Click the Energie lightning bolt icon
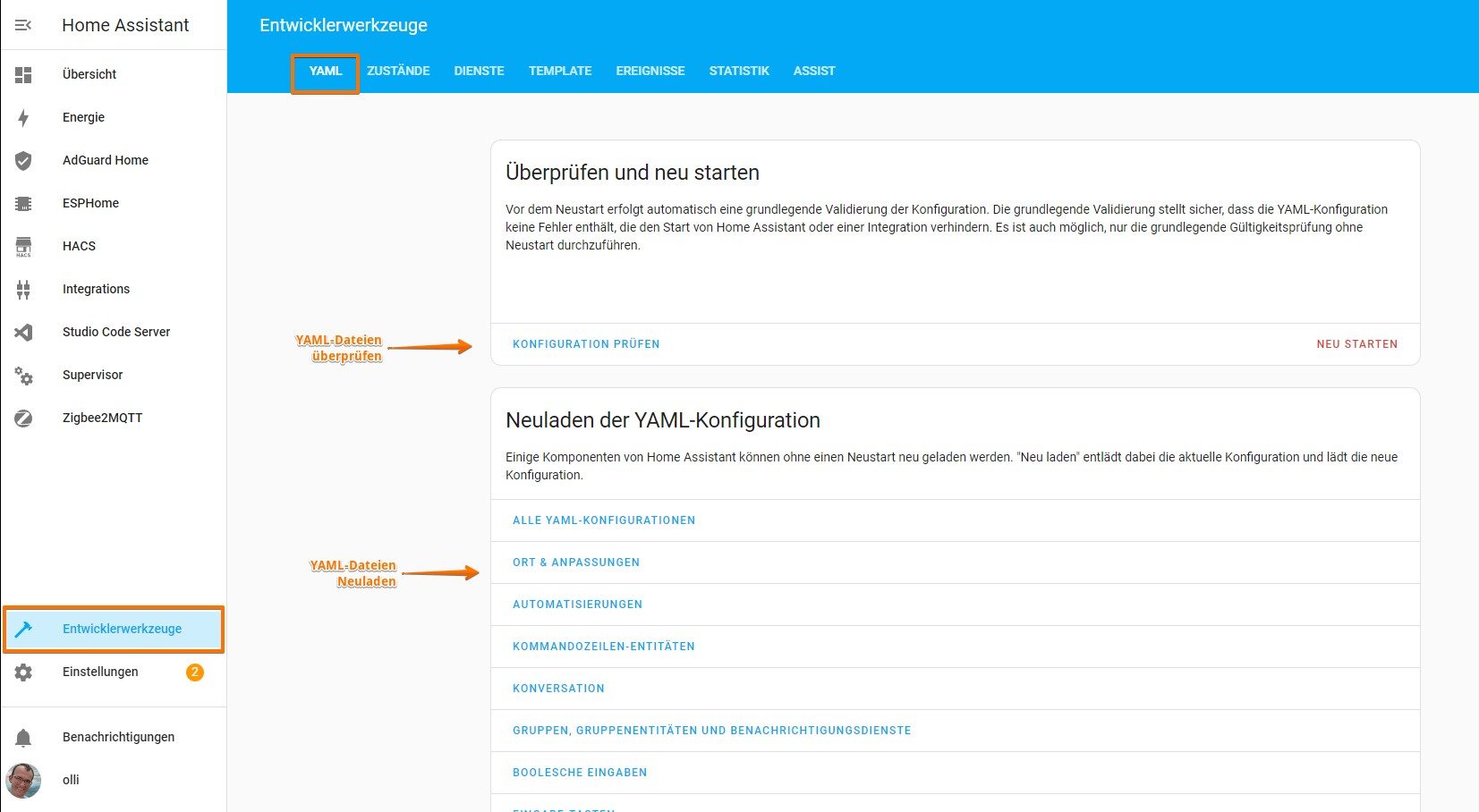This screenshot has height=812, width=1479. click(x=23, y=118)
